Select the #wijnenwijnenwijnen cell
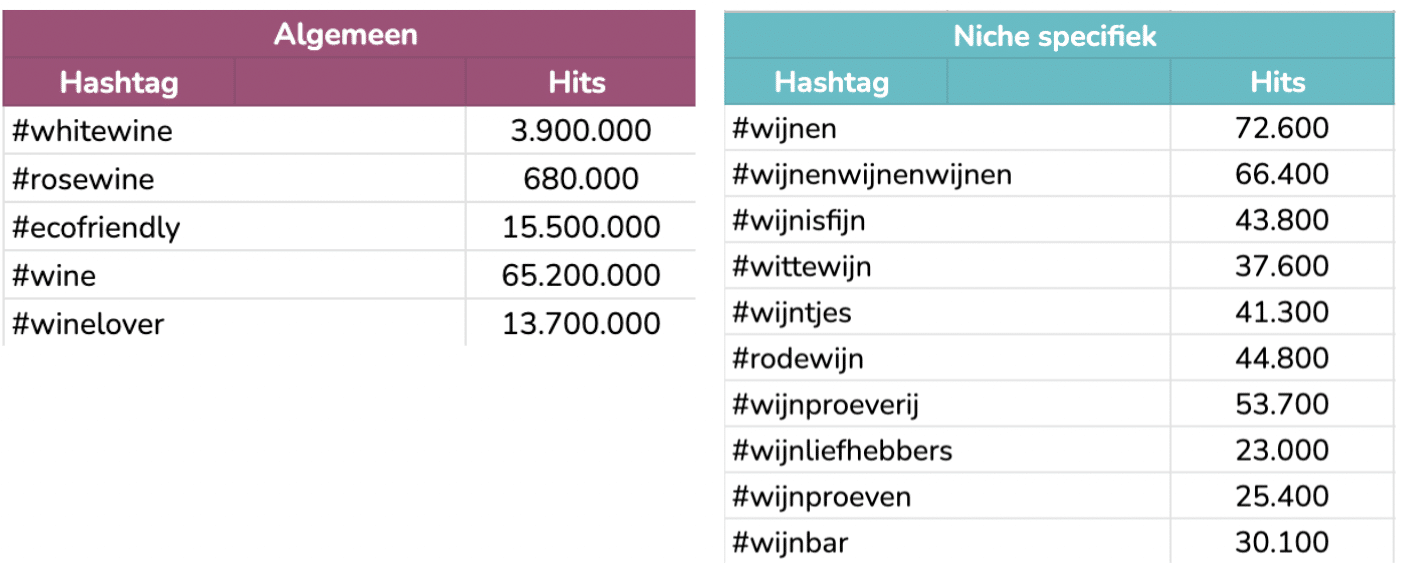 click(x=948, y=174)
